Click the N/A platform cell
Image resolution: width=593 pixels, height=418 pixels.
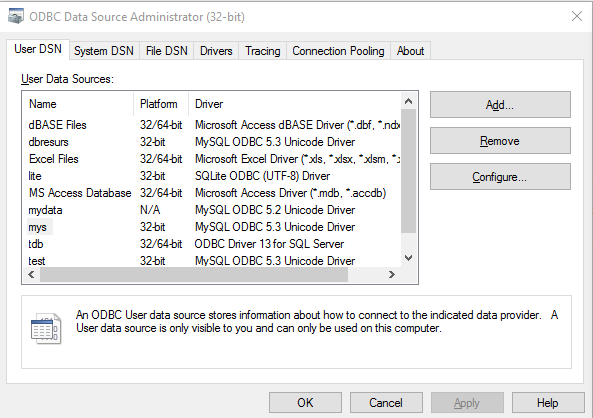(x=150, y=210)
